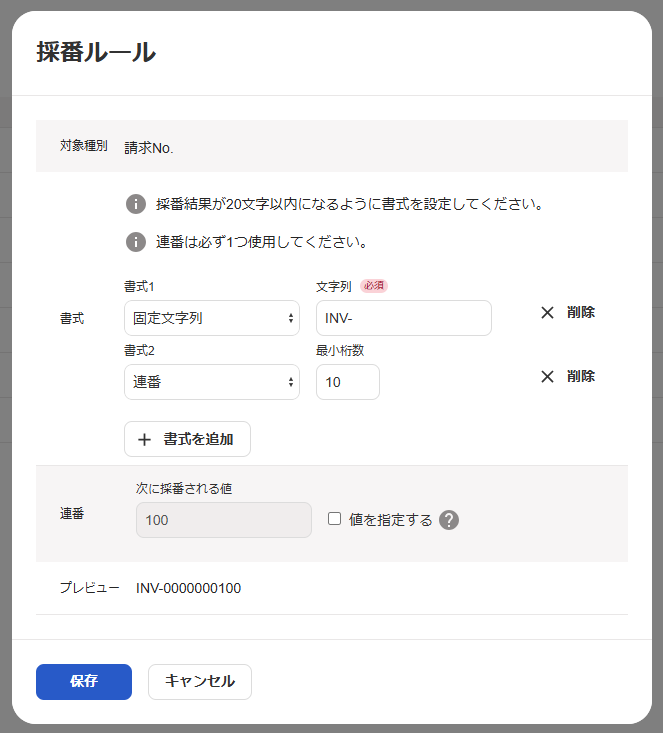The height and width of the screenshot is (733, 663).
Task: Click the X delete icon for 書式2
Action: click(x=547, y=376)
